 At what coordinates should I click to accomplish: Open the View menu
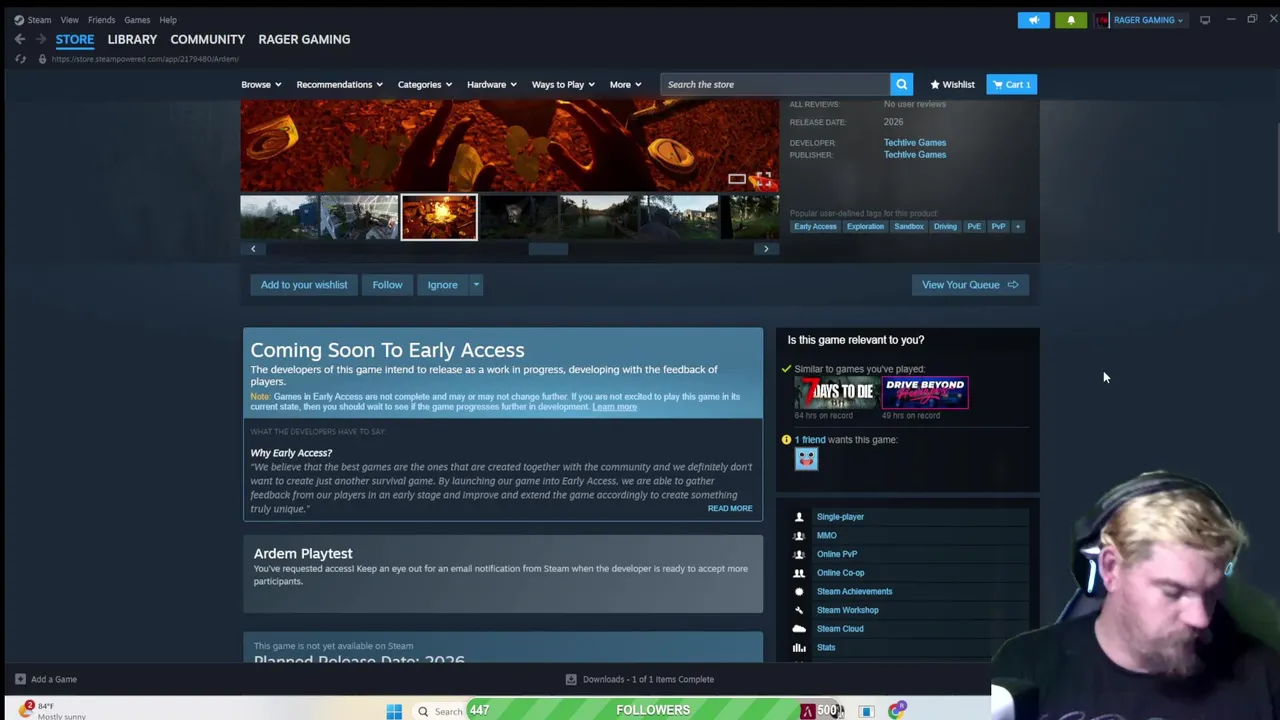(x=69, y=20)
